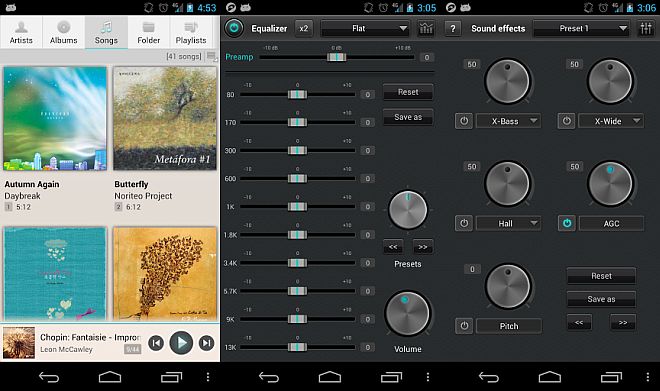Reset the equalizer bands
Screen dimensions: 660x391
click(408, 92)
